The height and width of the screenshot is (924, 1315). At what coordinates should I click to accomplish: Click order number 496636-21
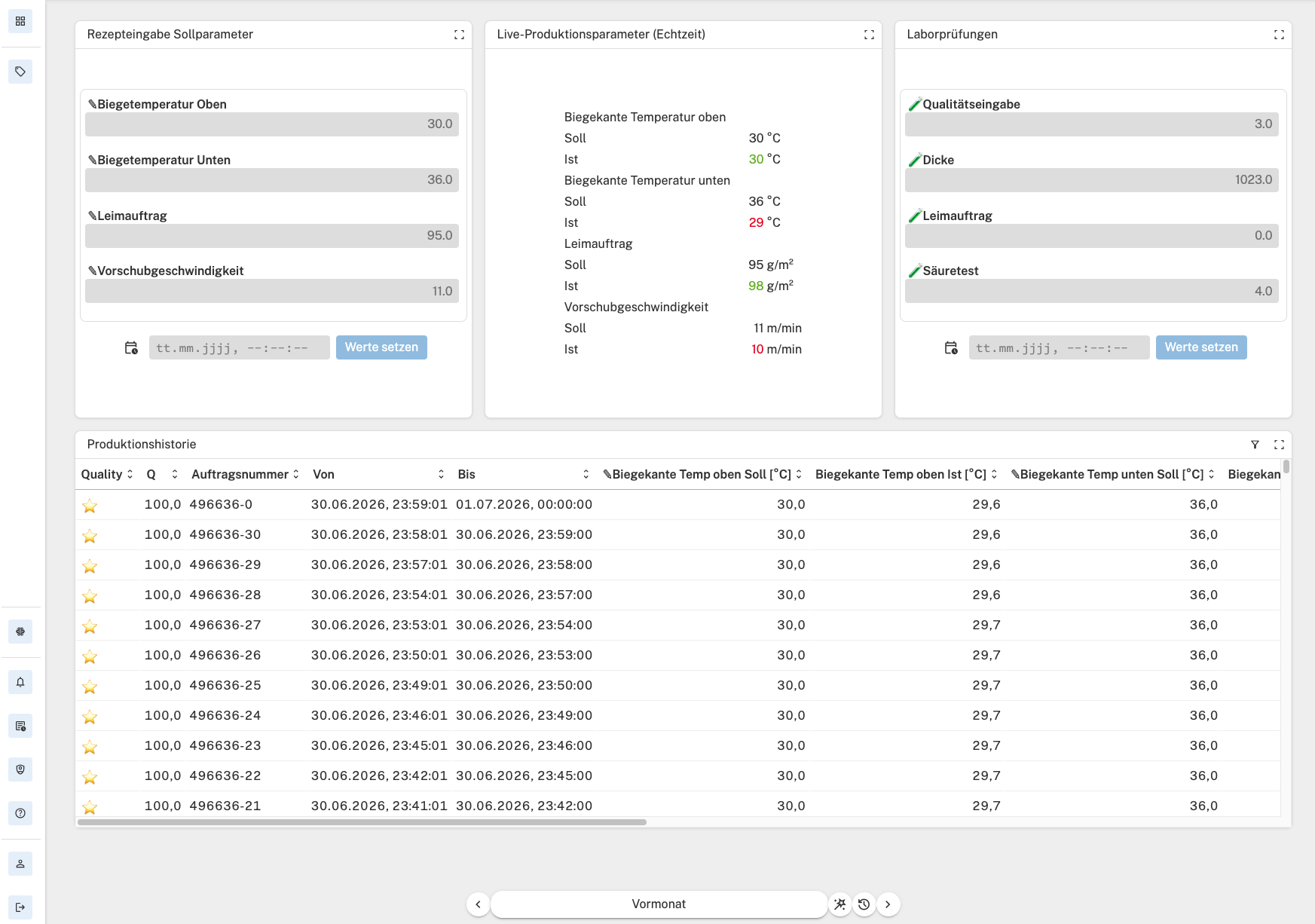point(225,806)
